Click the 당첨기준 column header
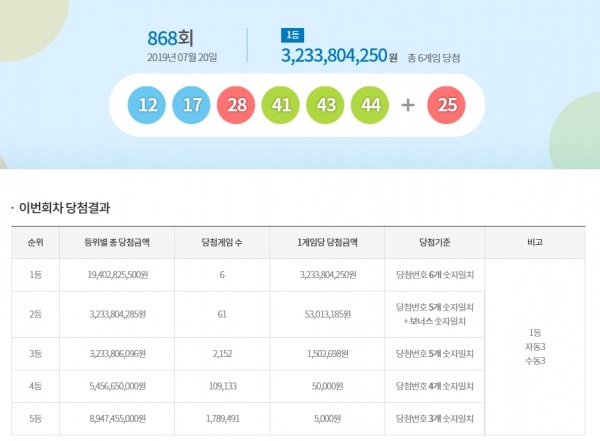The width and height of the screenshot is (600, 441). (435, 242)
